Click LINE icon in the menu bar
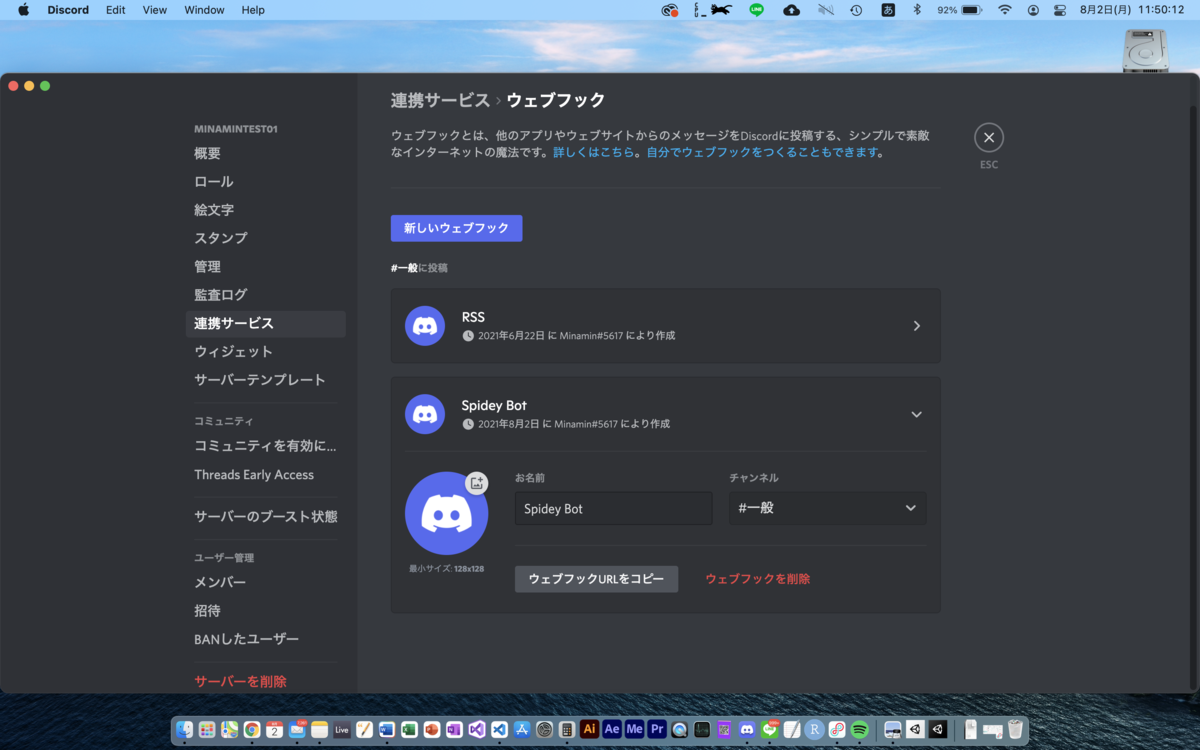 pyautogui.click(x=756, y=10)
